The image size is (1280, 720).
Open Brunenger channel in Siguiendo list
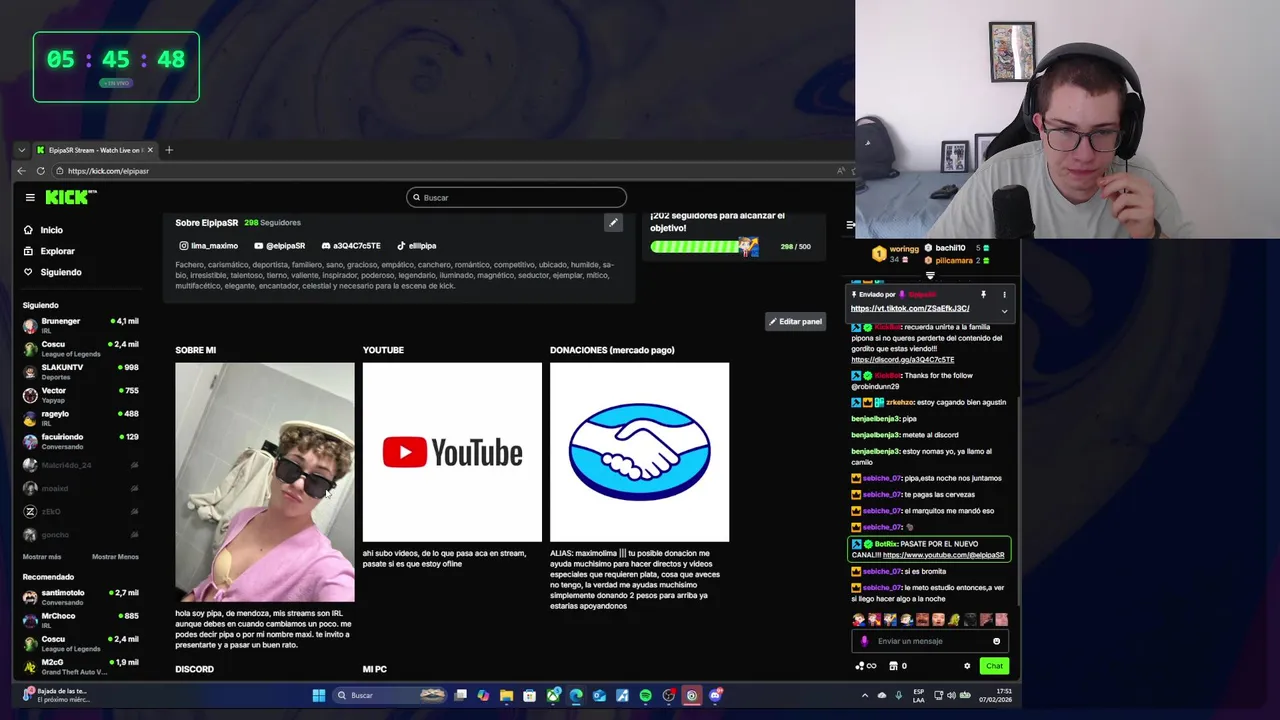[80, 325]
